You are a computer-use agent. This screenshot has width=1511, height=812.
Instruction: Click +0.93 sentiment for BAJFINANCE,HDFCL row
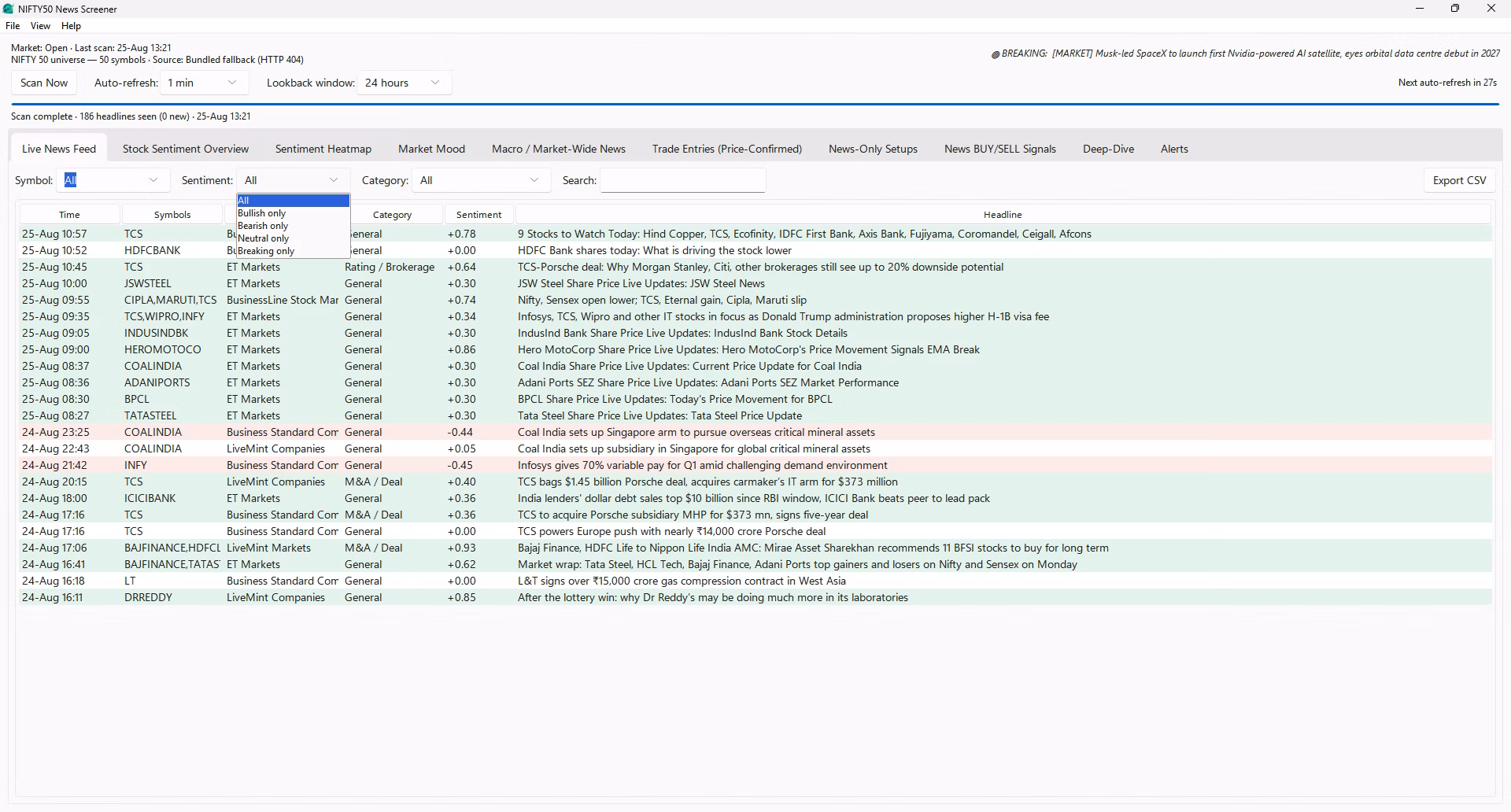pos(461,548)
